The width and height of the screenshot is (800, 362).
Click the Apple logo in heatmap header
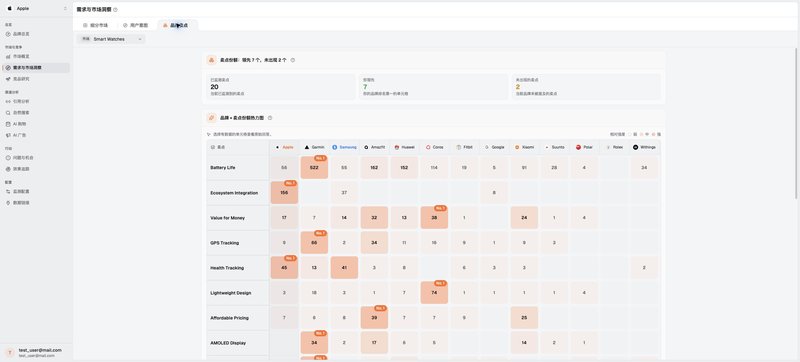[x=278, y=147]
